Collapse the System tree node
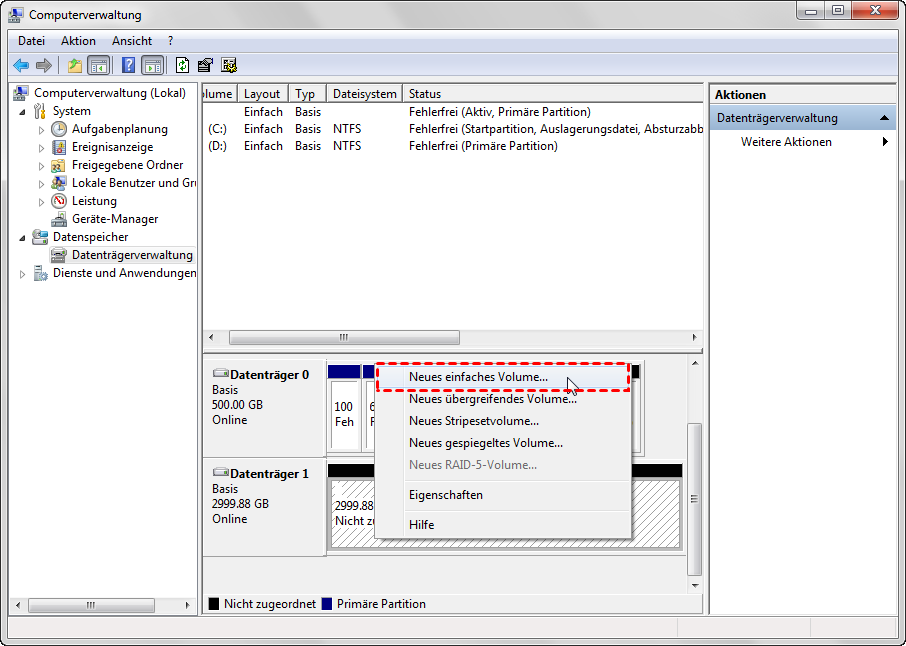The height and width of the screenshot is (646, 906). point(23,112)
